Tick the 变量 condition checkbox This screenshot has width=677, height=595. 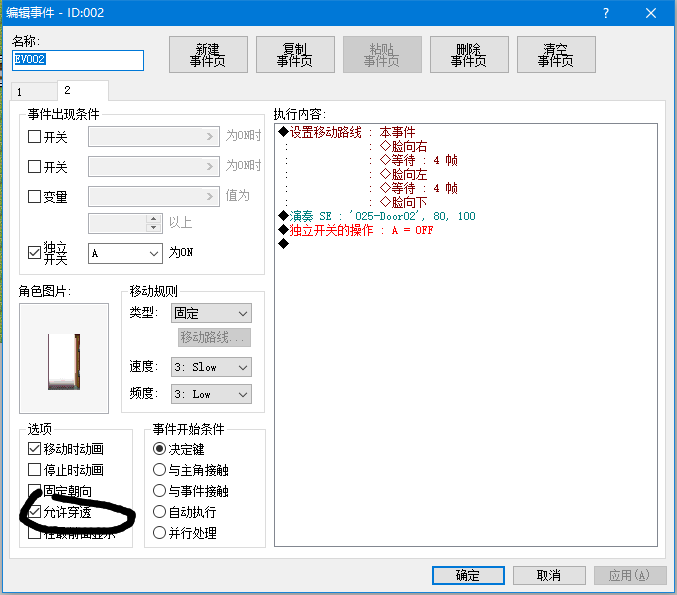point(34,196)
